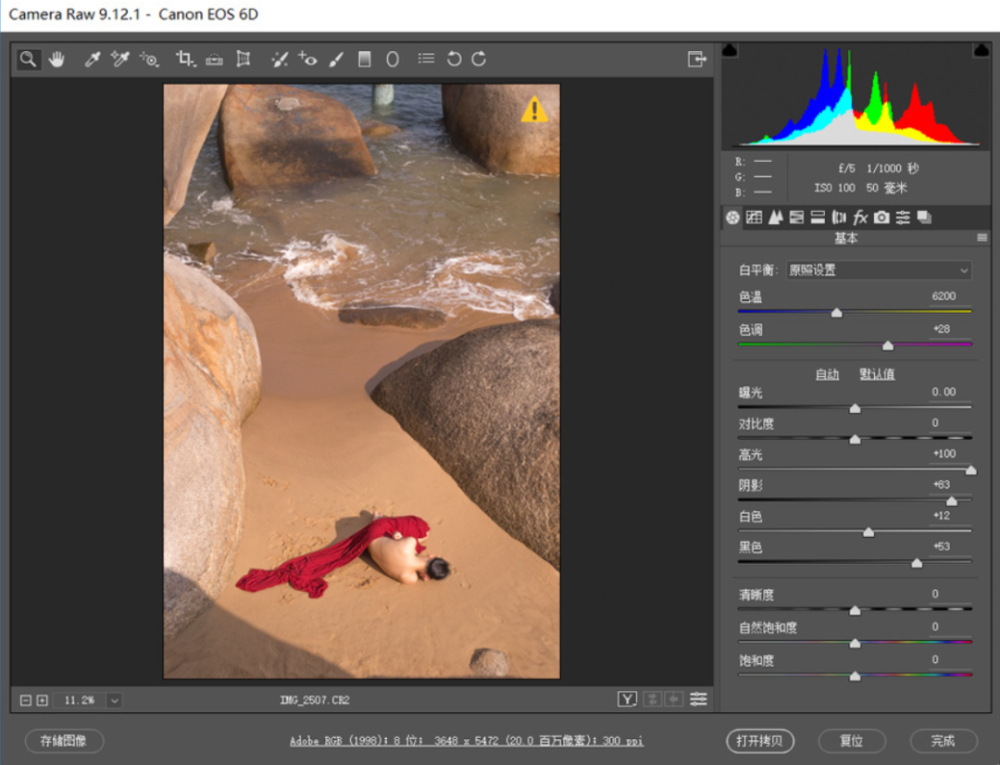Select the Graduated Filter tool
The image size is (1000, 765).
pos(364,60)
